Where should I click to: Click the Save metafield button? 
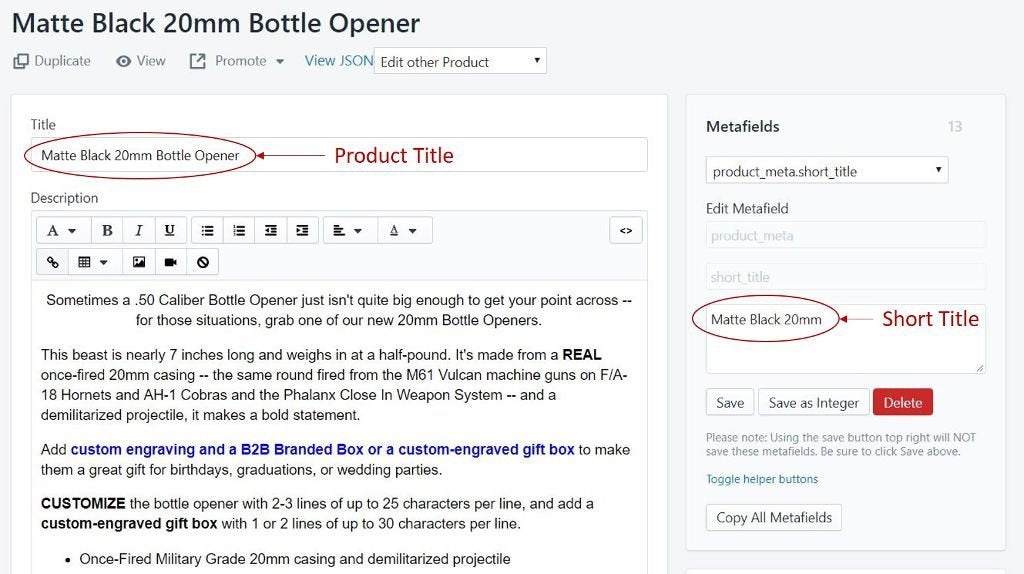tap(729, 402)
